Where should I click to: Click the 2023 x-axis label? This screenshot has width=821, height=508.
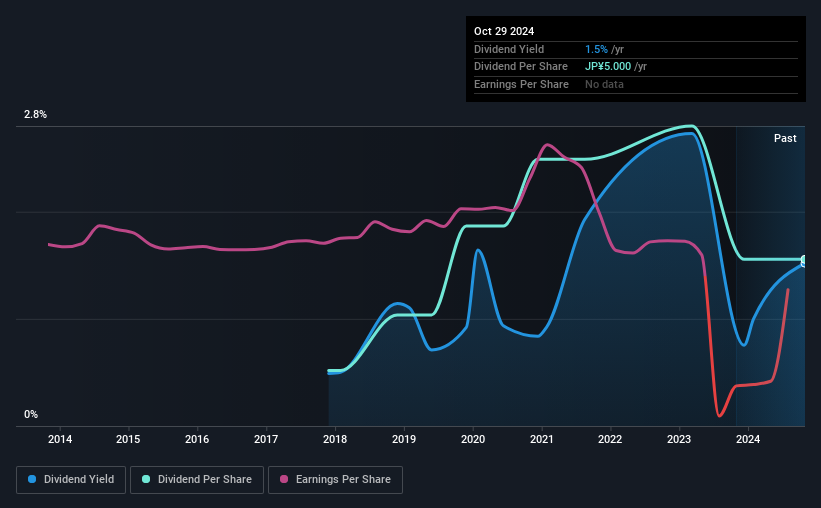coord(679,439)
